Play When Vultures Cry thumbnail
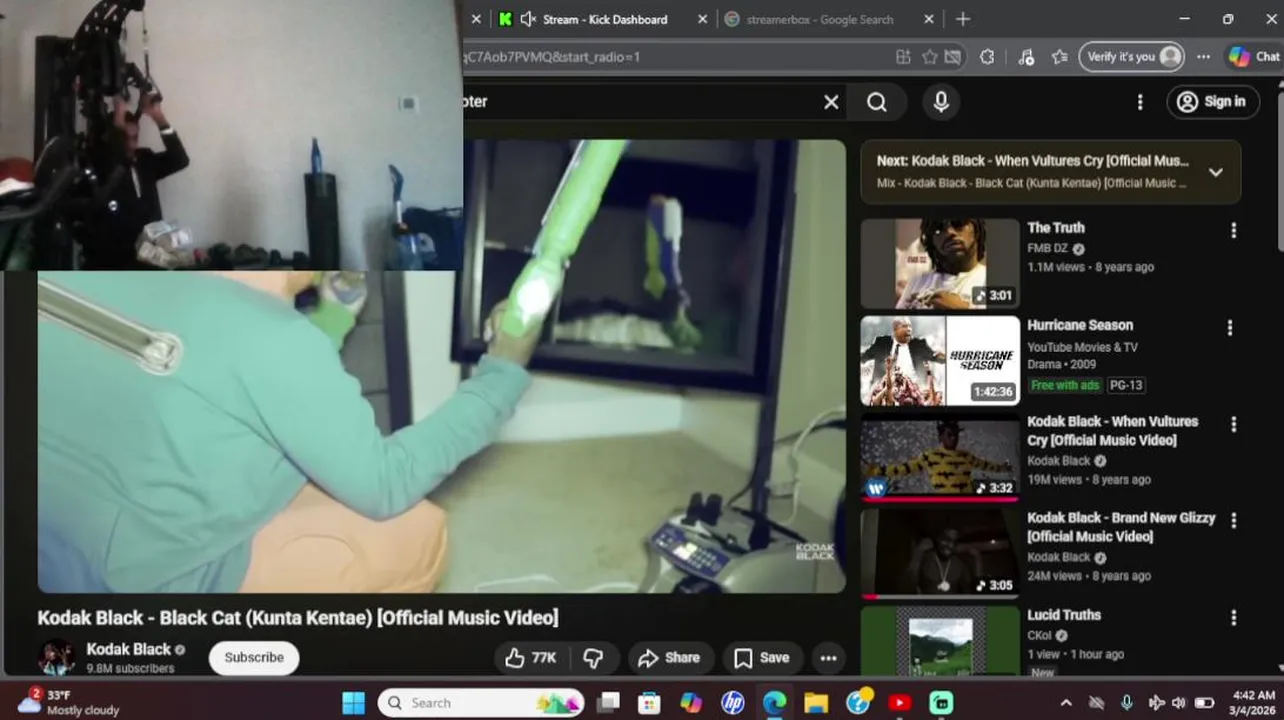The image size is (1284, 720). [940, 457]
